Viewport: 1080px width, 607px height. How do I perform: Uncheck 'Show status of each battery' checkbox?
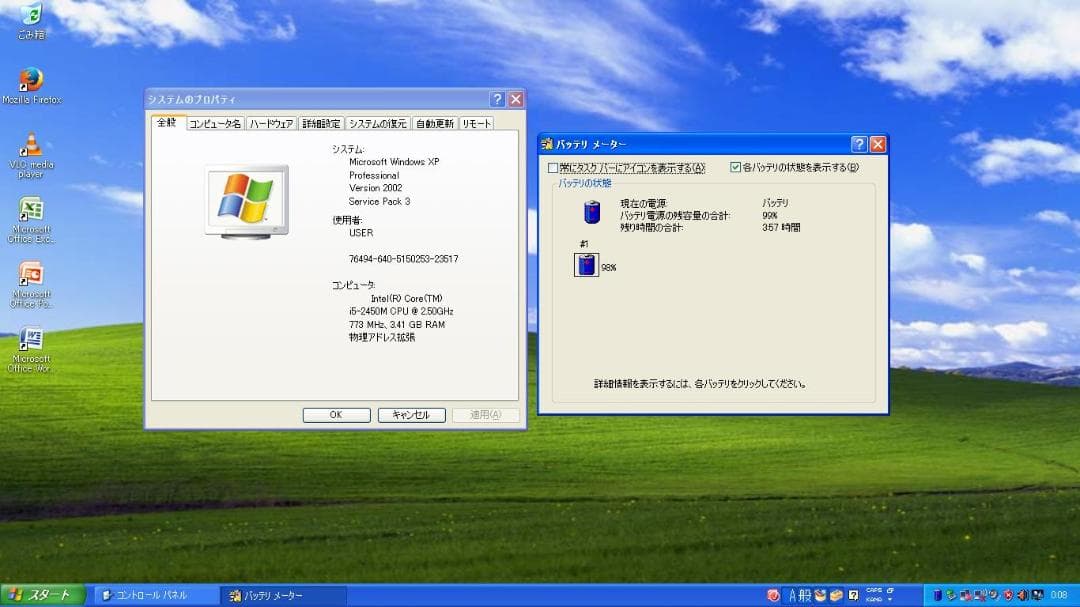pyautogui.click(x=736, y=167)
